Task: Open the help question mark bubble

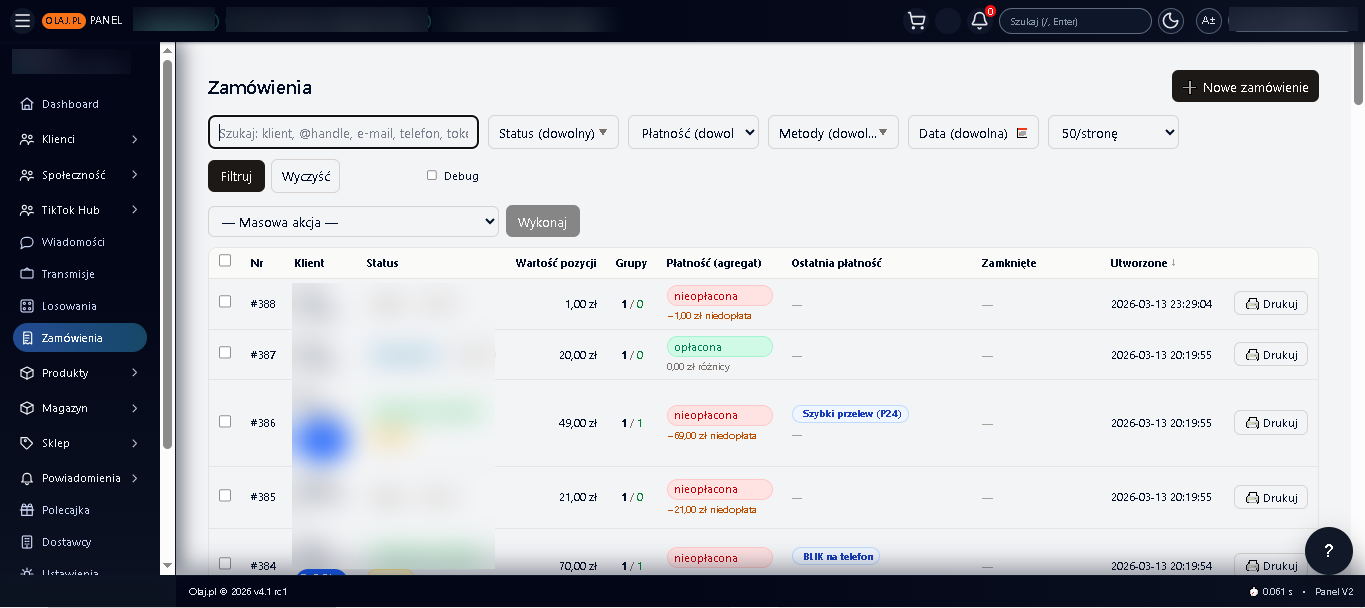Action: (x=1328, y=551)
